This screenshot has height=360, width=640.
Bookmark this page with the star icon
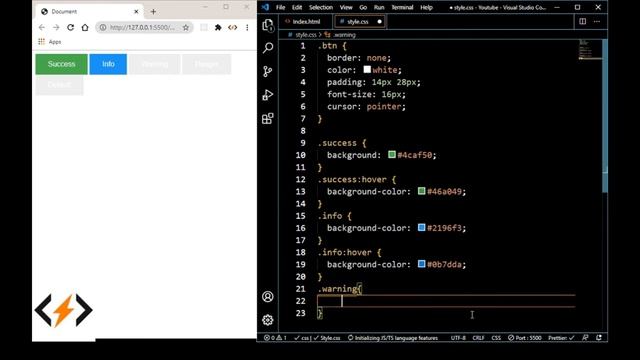pos(186,27)
